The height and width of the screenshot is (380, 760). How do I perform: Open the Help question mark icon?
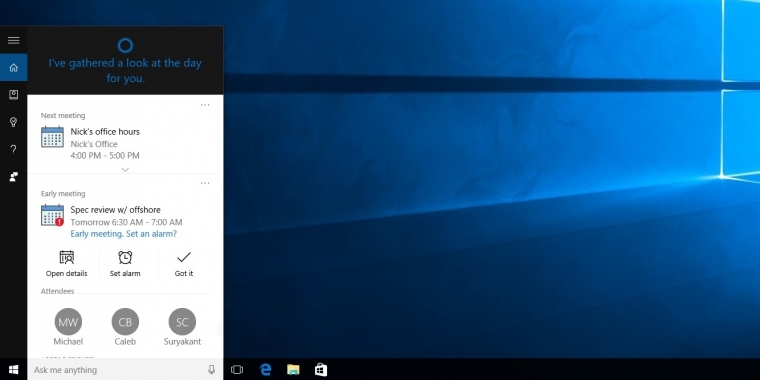[x=14, y=149]
